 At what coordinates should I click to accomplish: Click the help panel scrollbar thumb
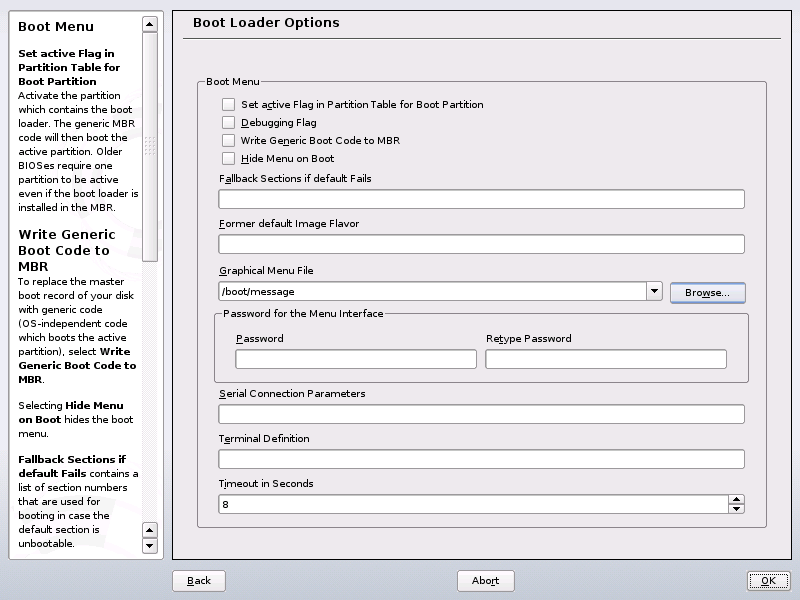(x=149, y=147)
